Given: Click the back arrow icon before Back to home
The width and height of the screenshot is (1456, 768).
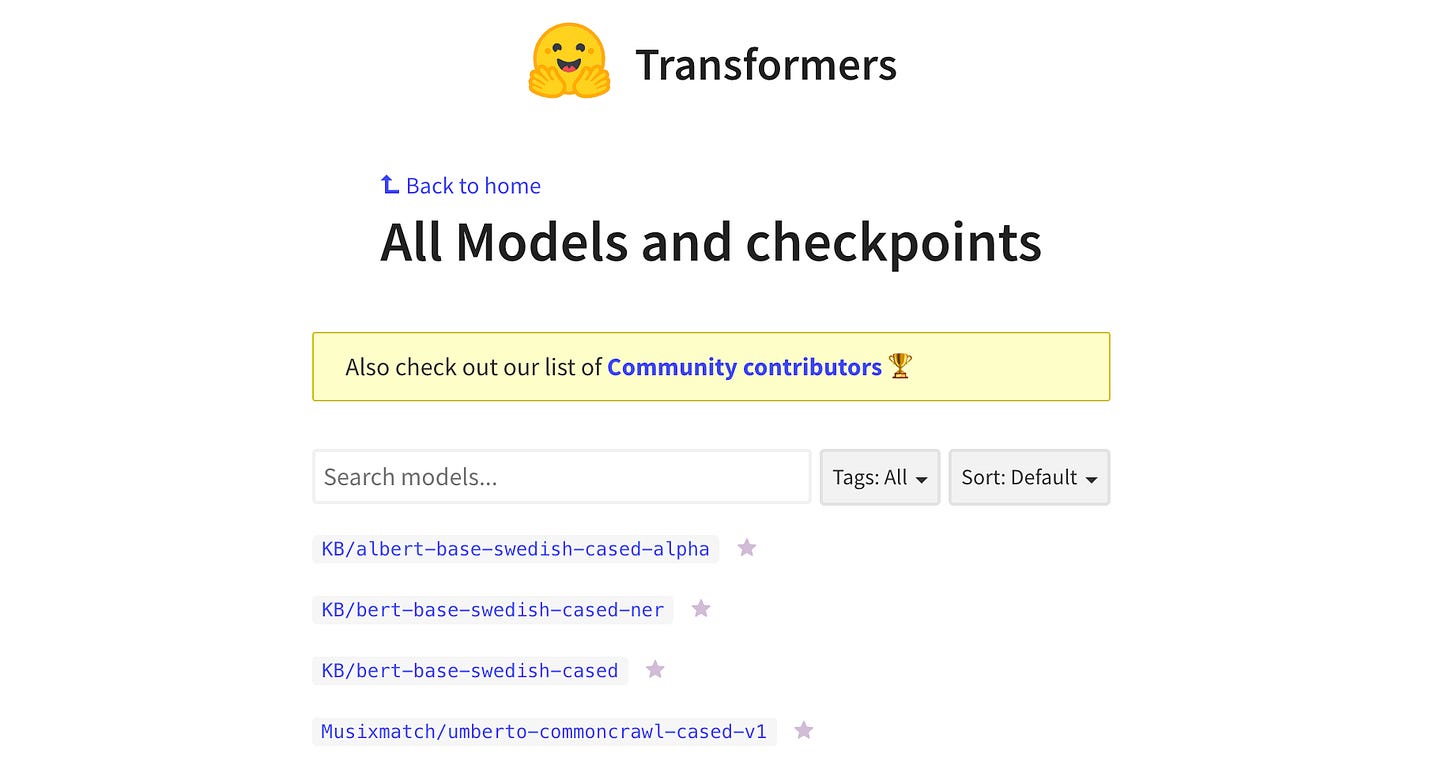Looking at the screenshot, I should (x=390, y=185).
